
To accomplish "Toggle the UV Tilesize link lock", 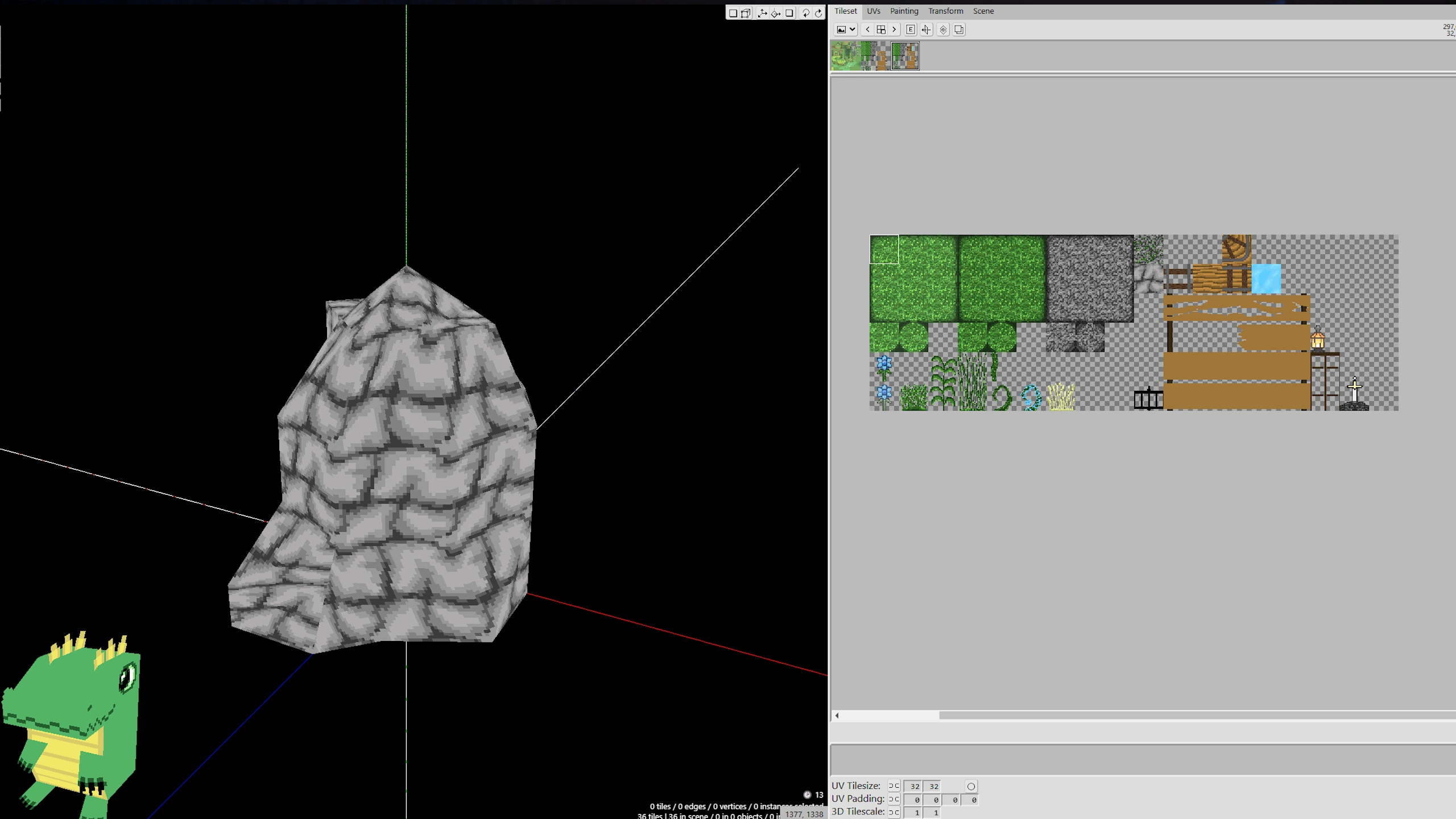I will 894,786.
